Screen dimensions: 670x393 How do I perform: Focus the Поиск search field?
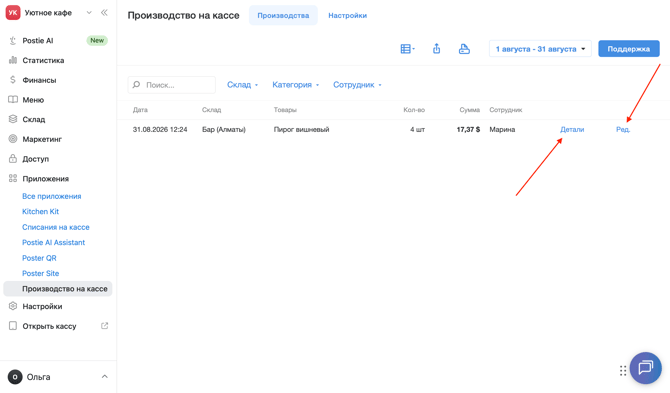[171, 85]
